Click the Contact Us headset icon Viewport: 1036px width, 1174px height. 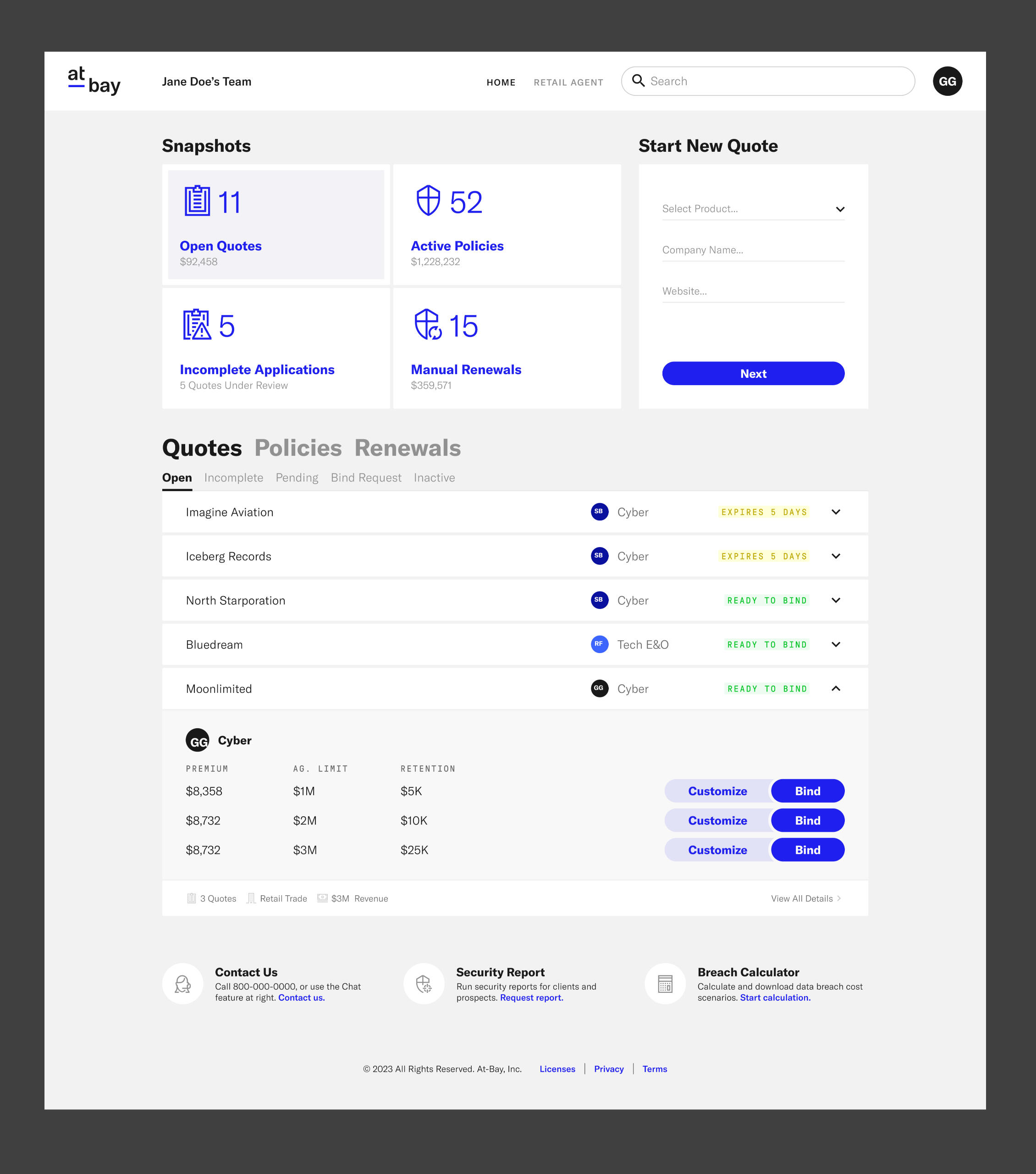pyautogui.click(x=182, y=984)
